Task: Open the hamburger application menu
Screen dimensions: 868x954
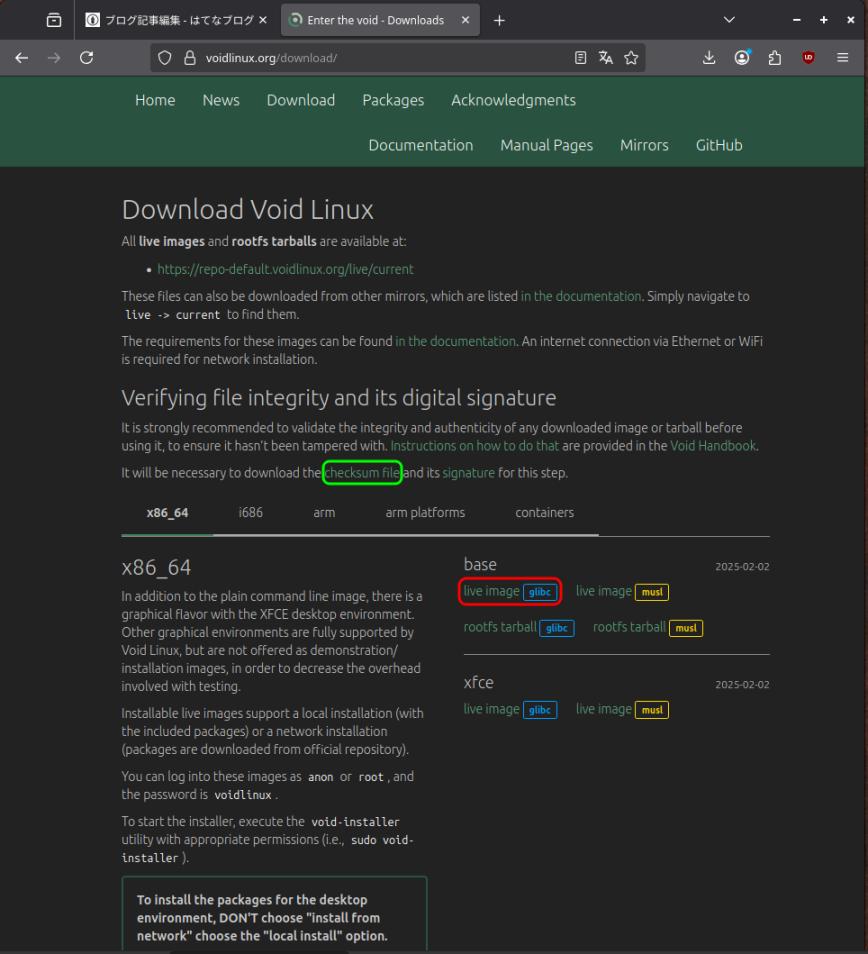Action: pyautogui.click(x=842, y=58)
